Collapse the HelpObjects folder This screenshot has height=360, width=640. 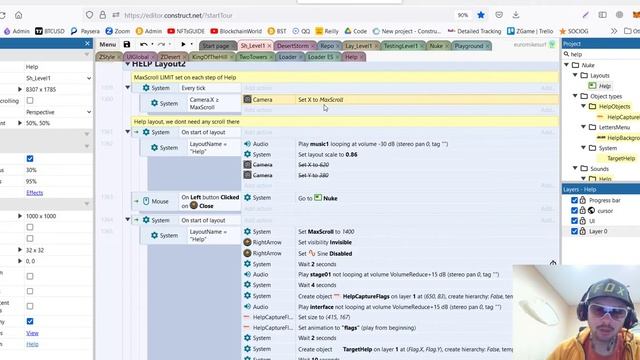point(584,106)
